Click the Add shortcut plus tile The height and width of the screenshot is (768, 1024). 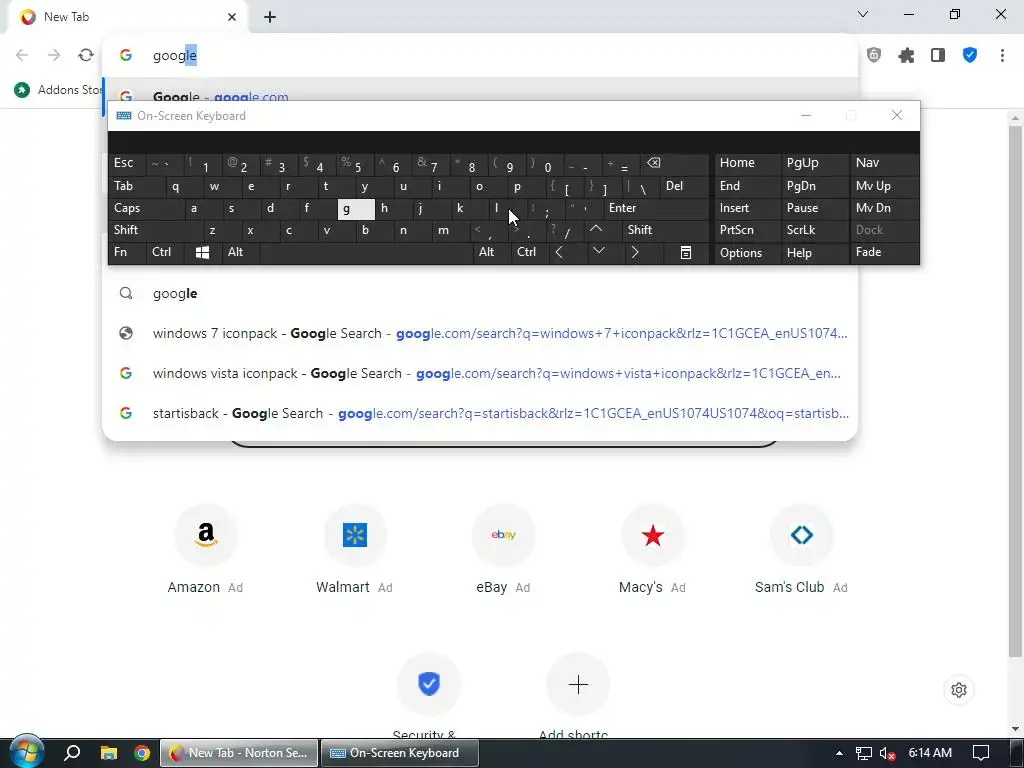pyautogui.click(x=578, y=696)
